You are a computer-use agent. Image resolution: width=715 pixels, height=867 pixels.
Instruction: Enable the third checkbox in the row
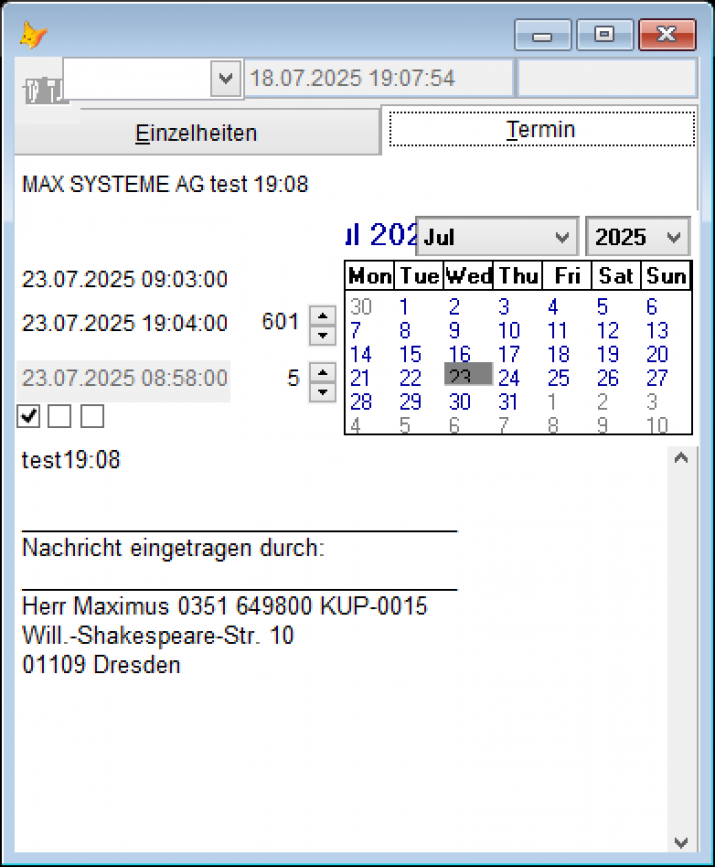pos(92,416)
